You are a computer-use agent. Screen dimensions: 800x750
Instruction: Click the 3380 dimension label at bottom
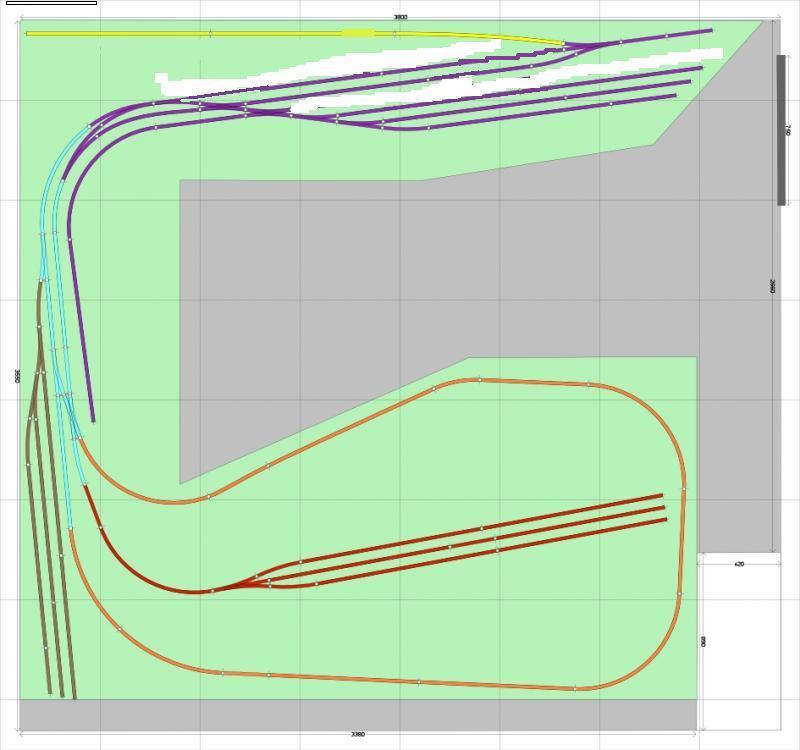[358, 735]
